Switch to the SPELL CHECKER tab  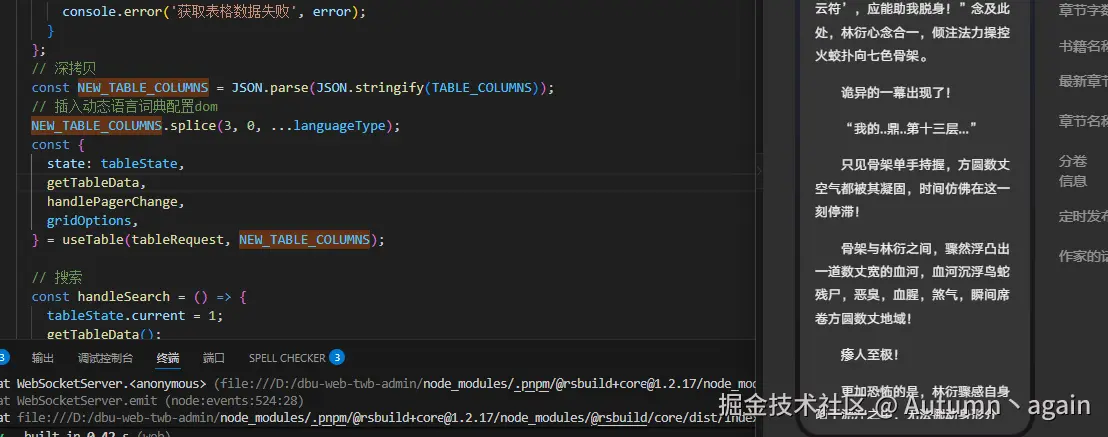287,358
